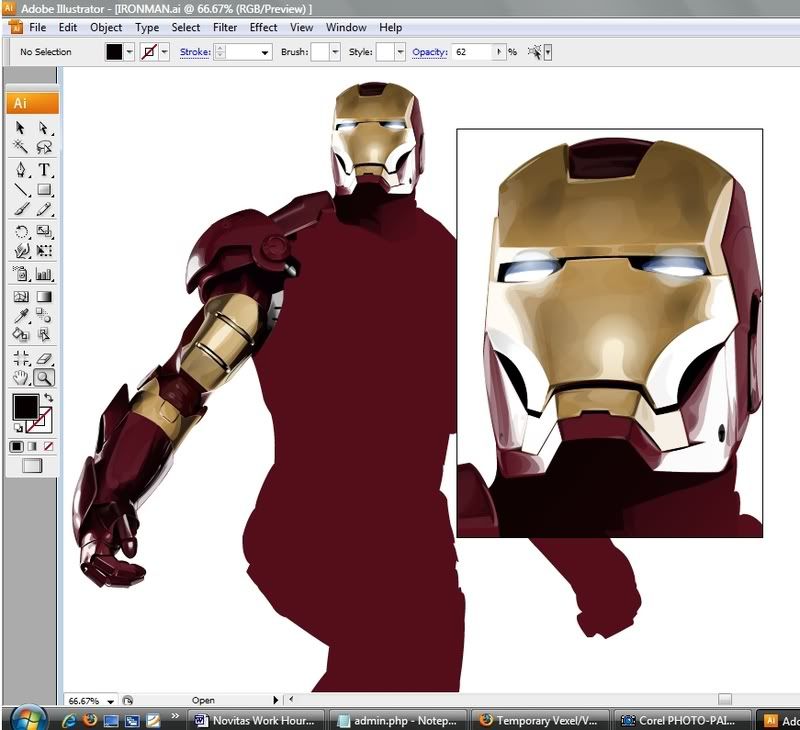Click the black fill color in control bar
Viewport: 800px width, 730px height.
coord(114,52)
